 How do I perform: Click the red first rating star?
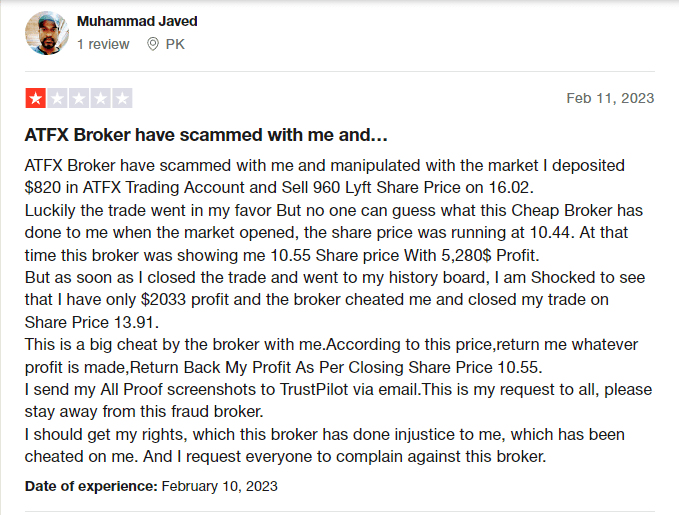pos(36,98)
